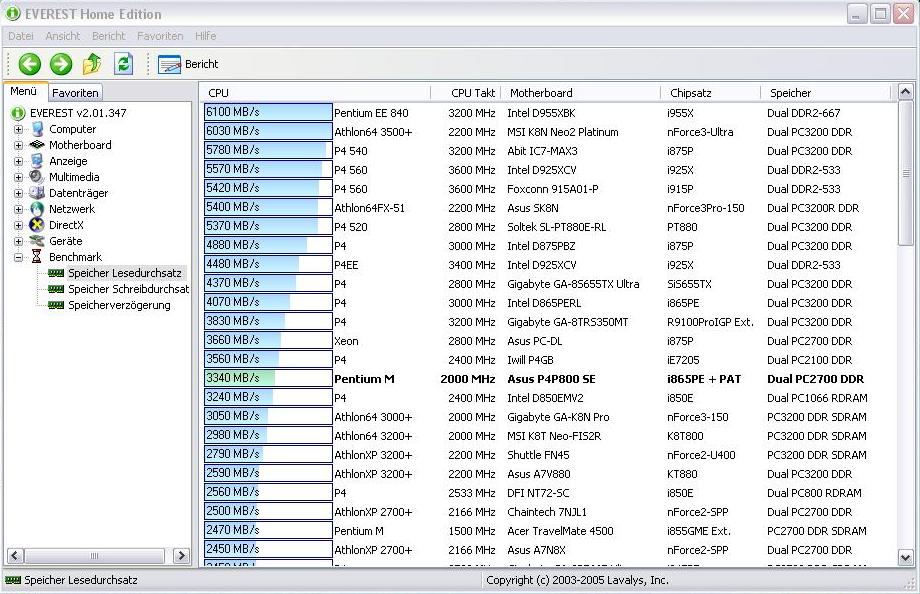Click the nForce3Pro-150 chipset cell
Image resolution: width=920 pixels, height=594 pixels.
705,208
